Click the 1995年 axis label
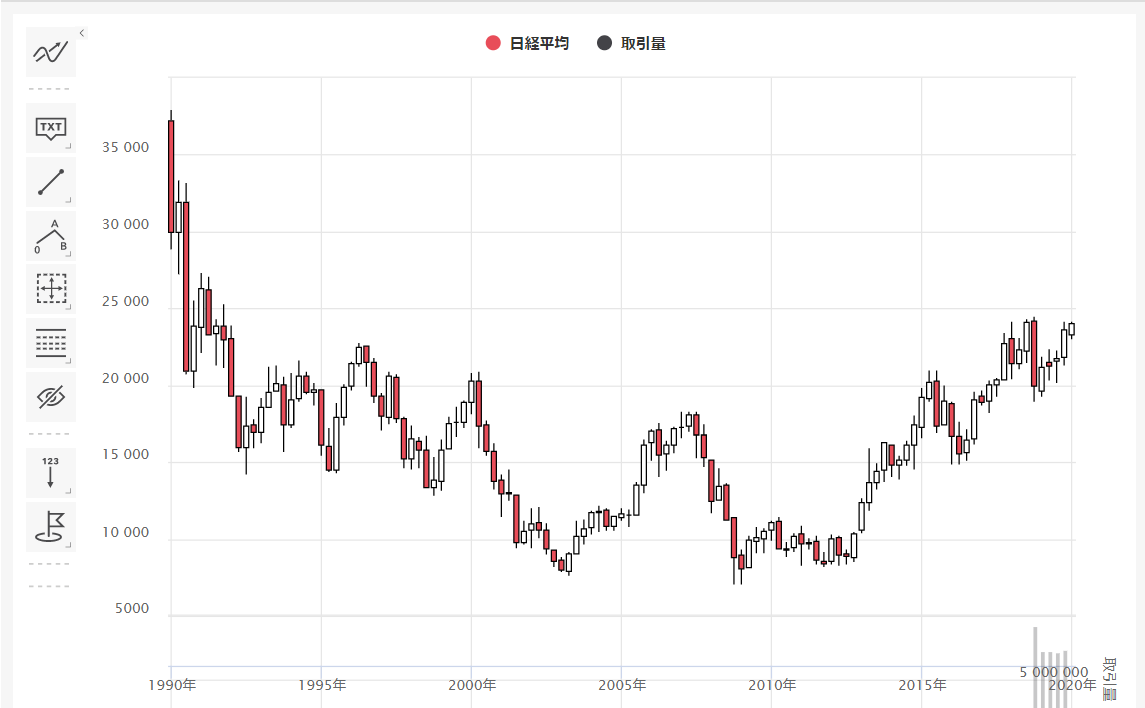Screen dimensions: 1145x708 coord(322,685)
